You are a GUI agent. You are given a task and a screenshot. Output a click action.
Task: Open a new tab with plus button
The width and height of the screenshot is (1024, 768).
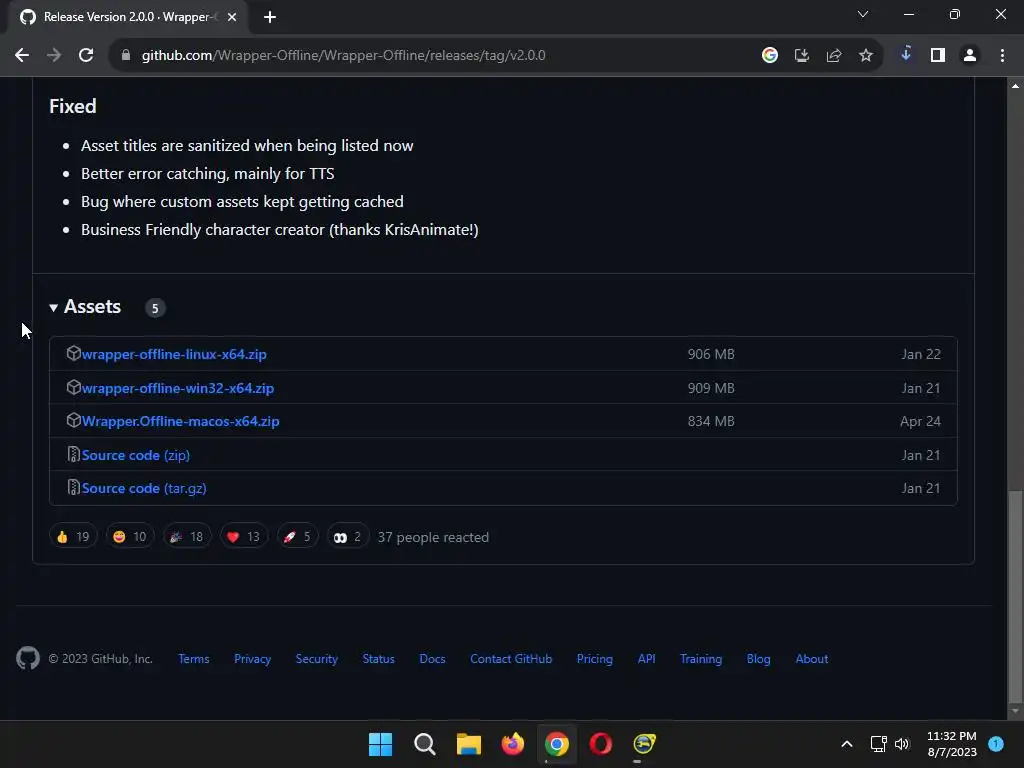tap(270, 17)
